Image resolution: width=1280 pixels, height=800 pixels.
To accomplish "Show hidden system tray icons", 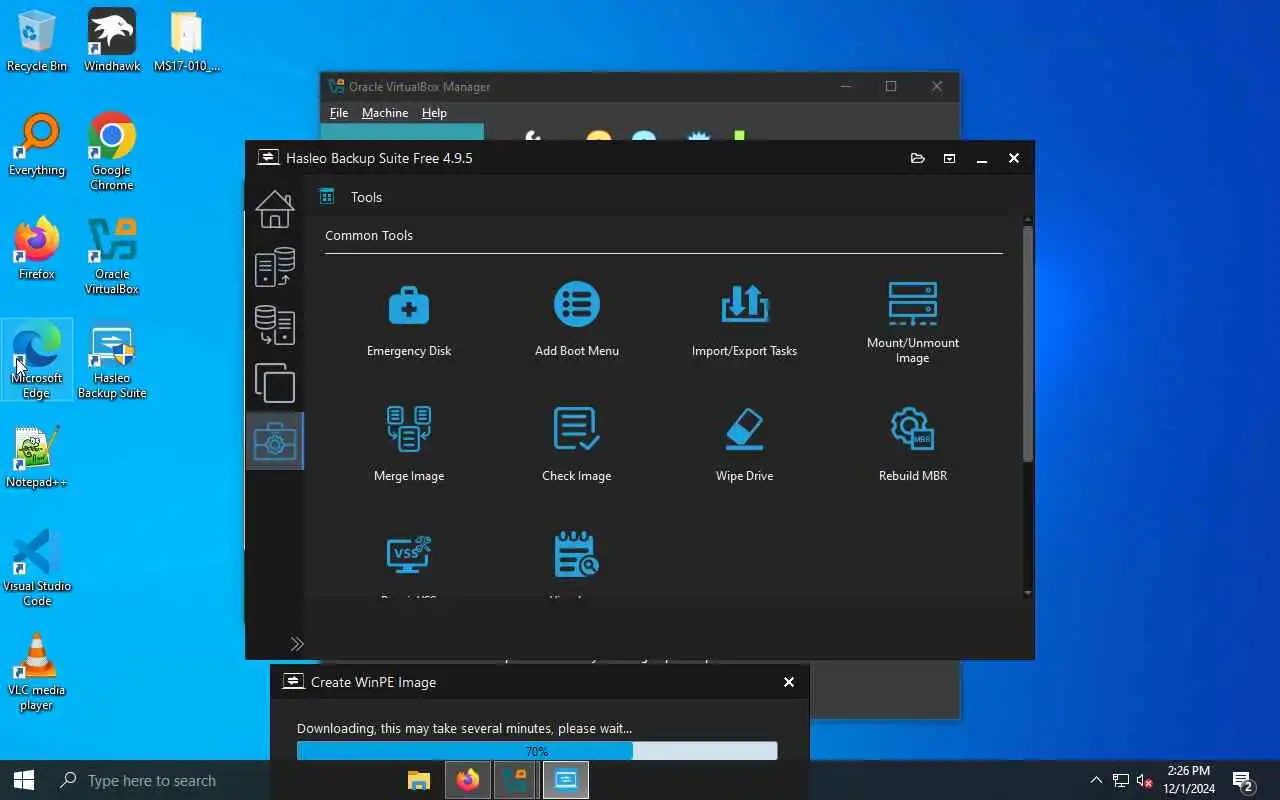I will [x=1096, y=780].
